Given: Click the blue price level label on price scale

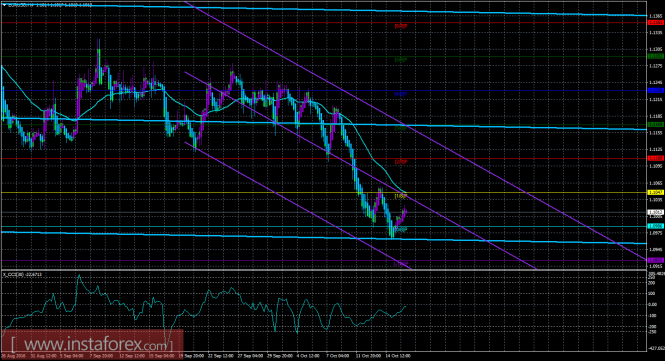Looking at the screenshot, I should tap(655, 90).
